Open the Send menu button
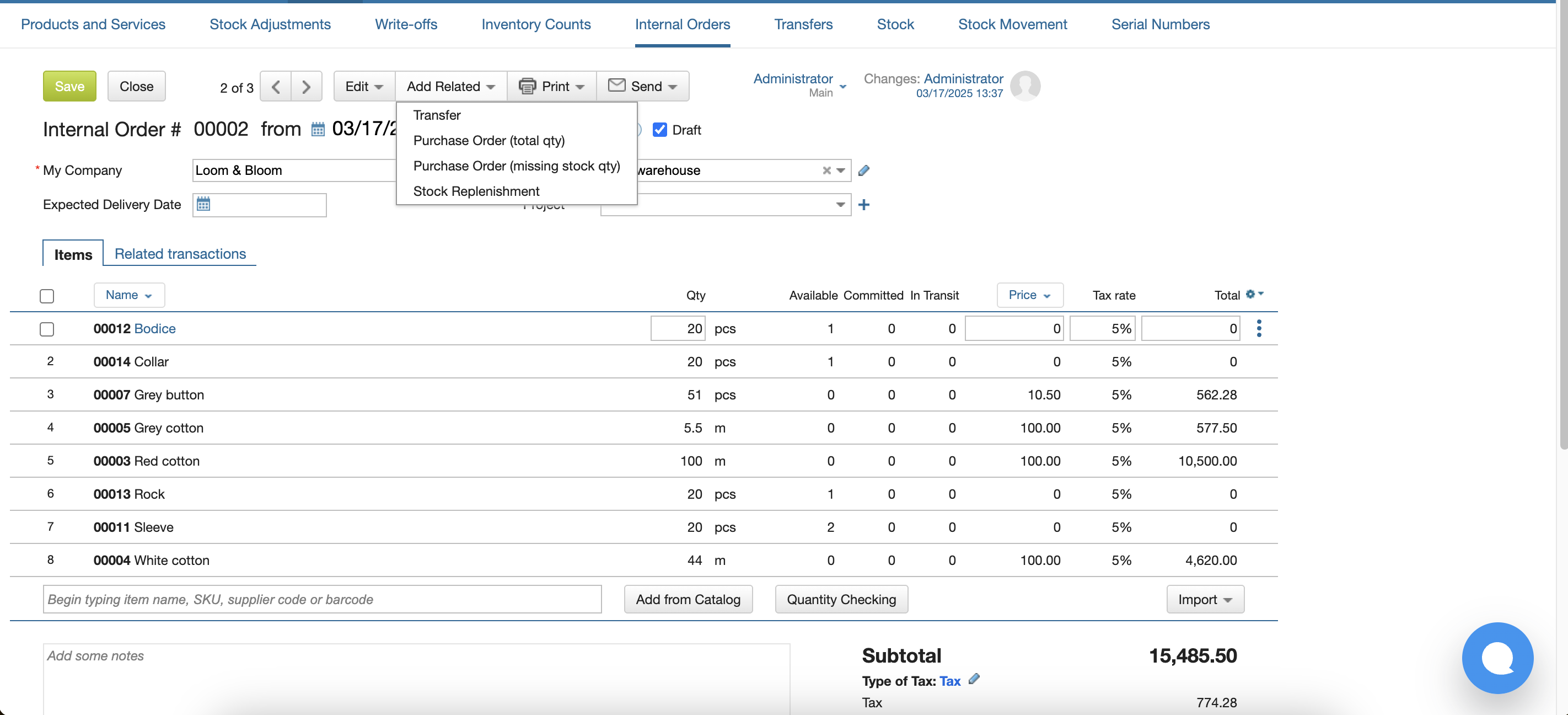The width and height of the screenshot is (1568, 715). pos(643,87)
